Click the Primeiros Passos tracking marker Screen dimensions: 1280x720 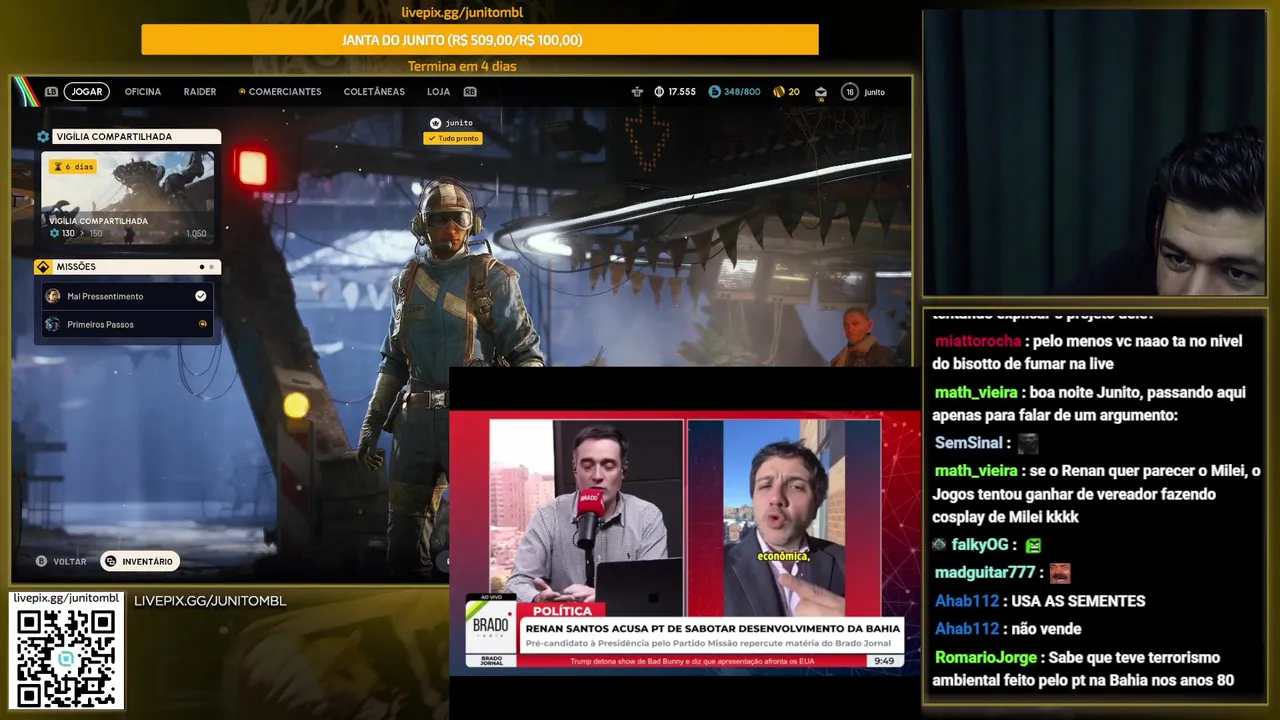pos(203,324)
